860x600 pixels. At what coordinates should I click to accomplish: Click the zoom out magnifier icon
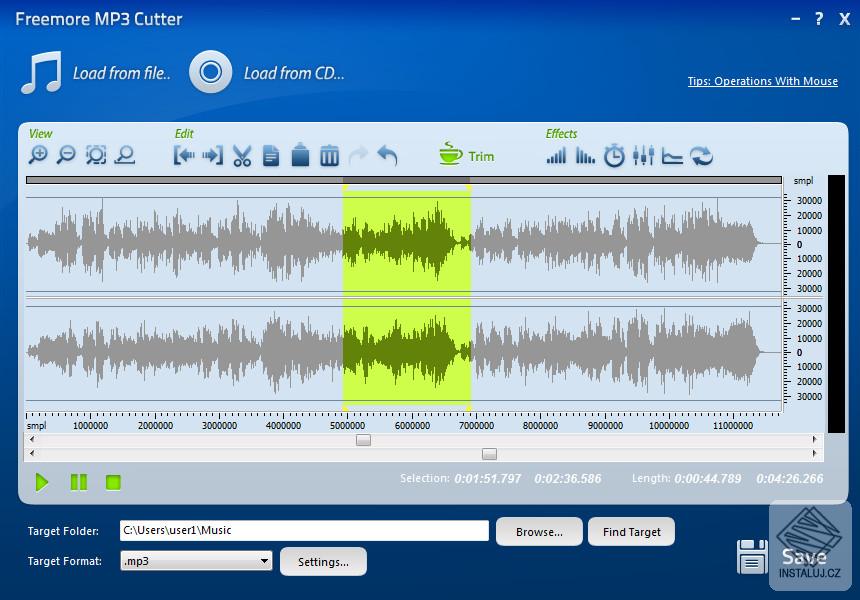tap(67, 156)
